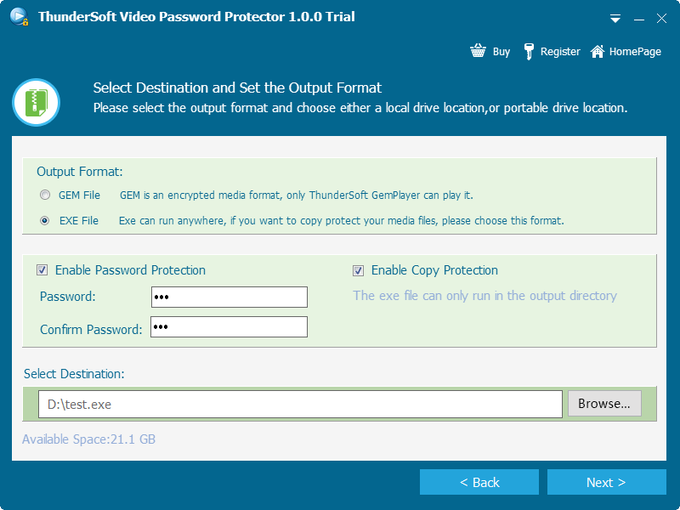Minimize the ThunderSoft window

click(x=638, y=19)
